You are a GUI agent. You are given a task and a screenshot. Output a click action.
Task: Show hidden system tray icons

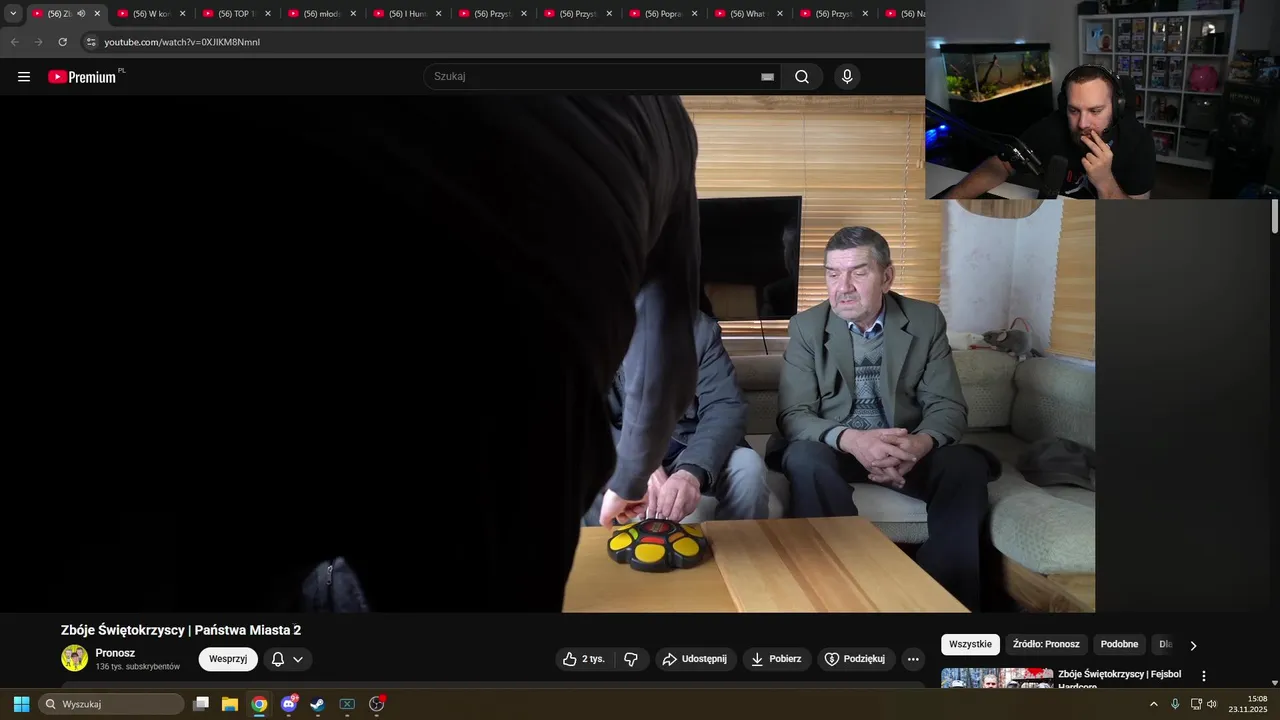[1153, 704]
